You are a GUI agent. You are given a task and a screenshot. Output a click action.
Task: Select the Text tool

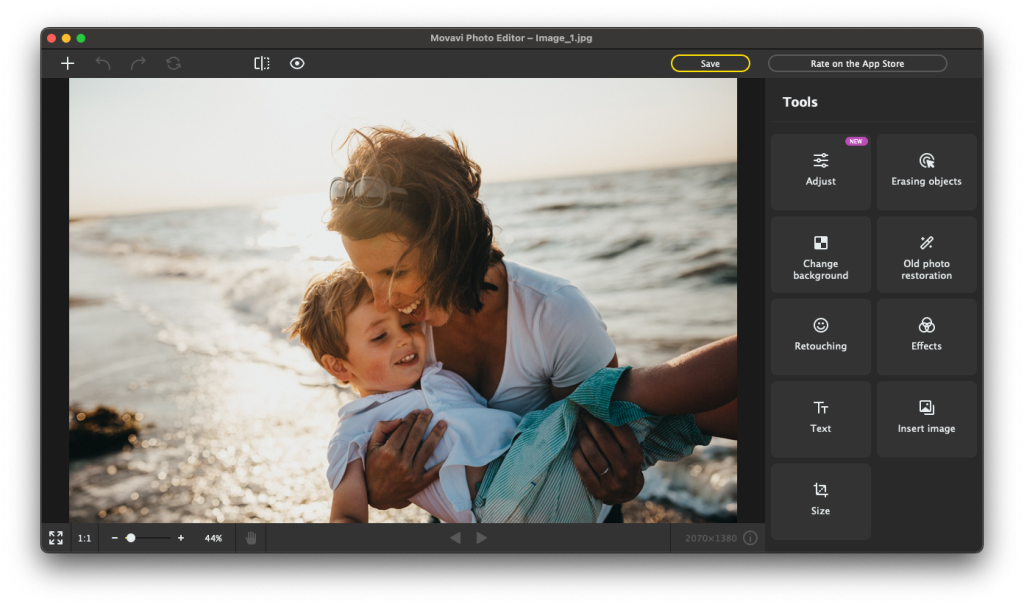(820, 418)
